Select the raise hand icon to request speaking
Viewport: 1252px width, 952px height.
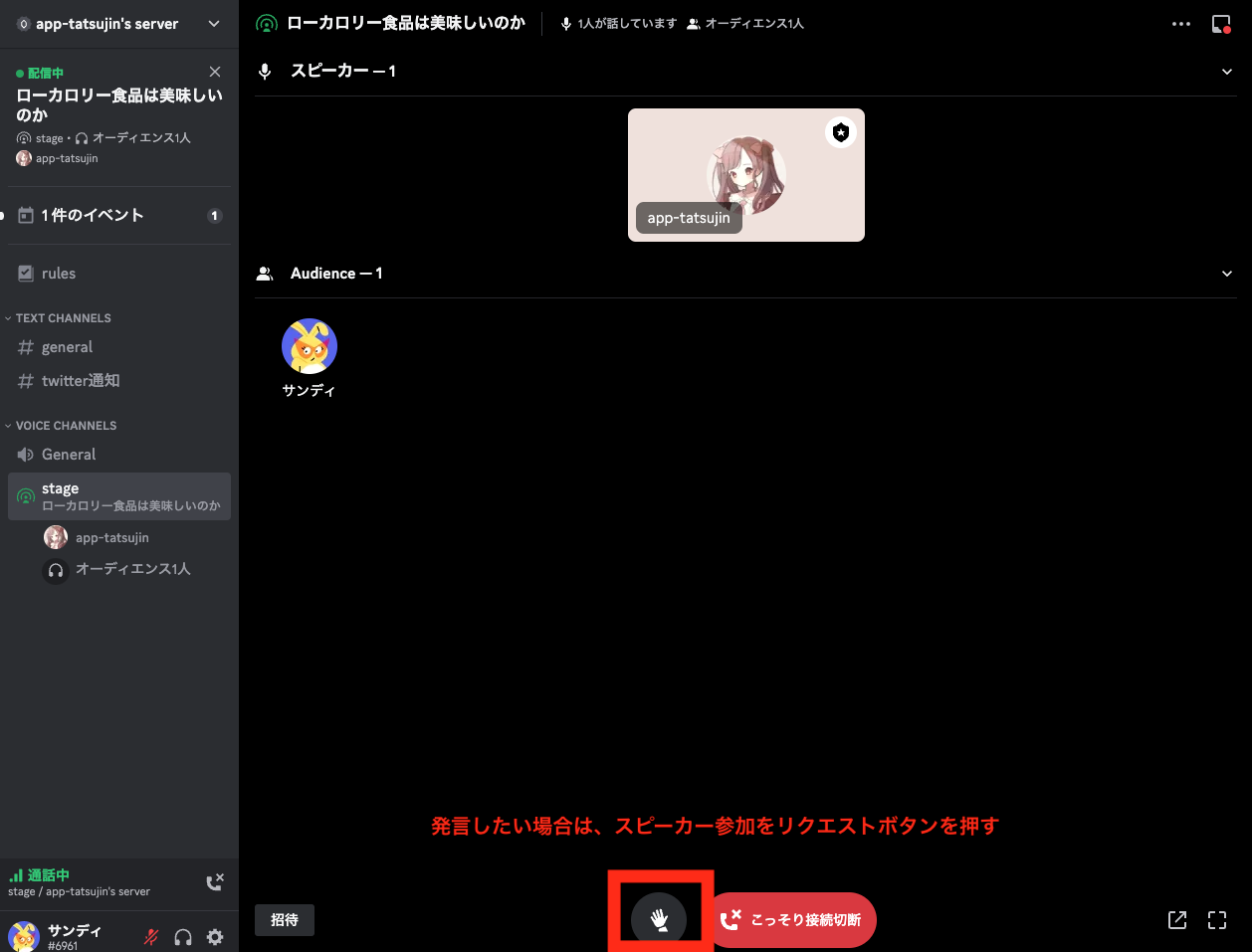click(x=660, y=919)
